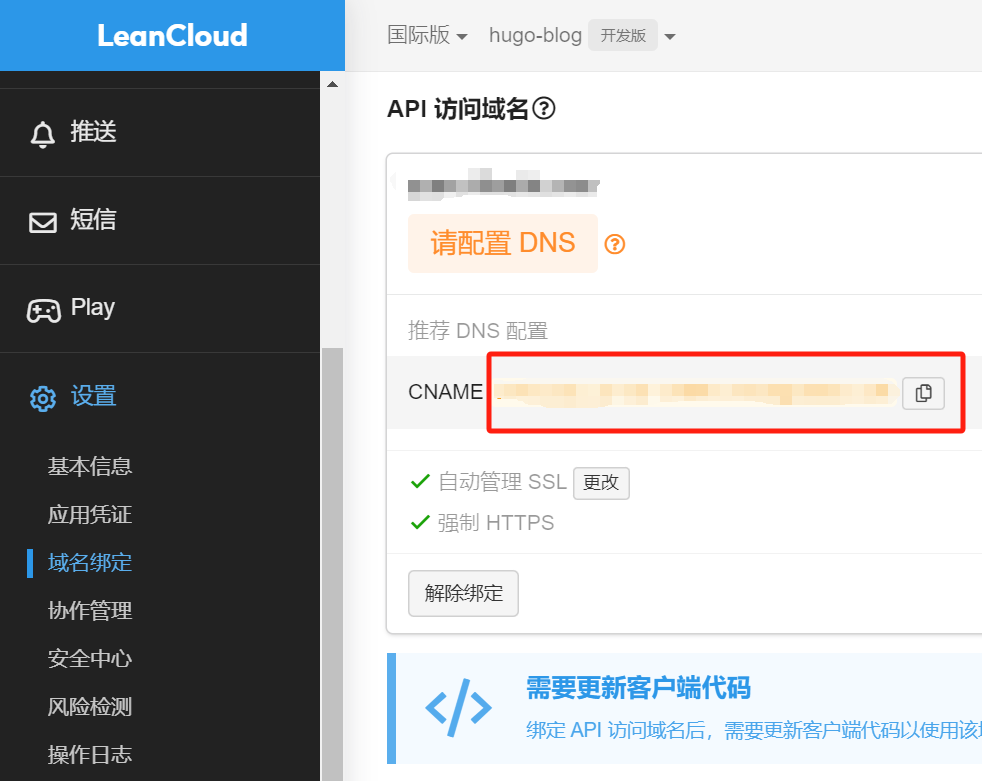Screen dimensions: 982x781
Task: Click the gamepad icon for Play
Action: [x=42, y=310]
